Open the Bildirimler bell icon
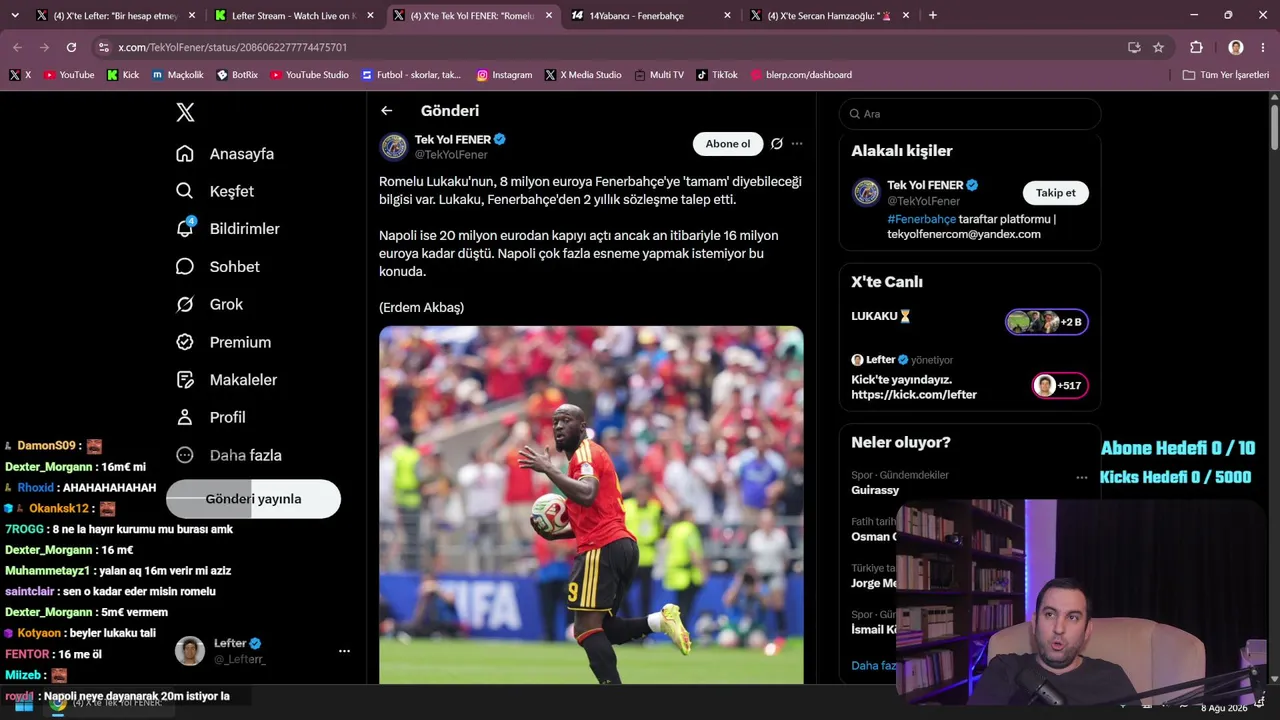1280x720 pixels. click(x=185, y=228)
